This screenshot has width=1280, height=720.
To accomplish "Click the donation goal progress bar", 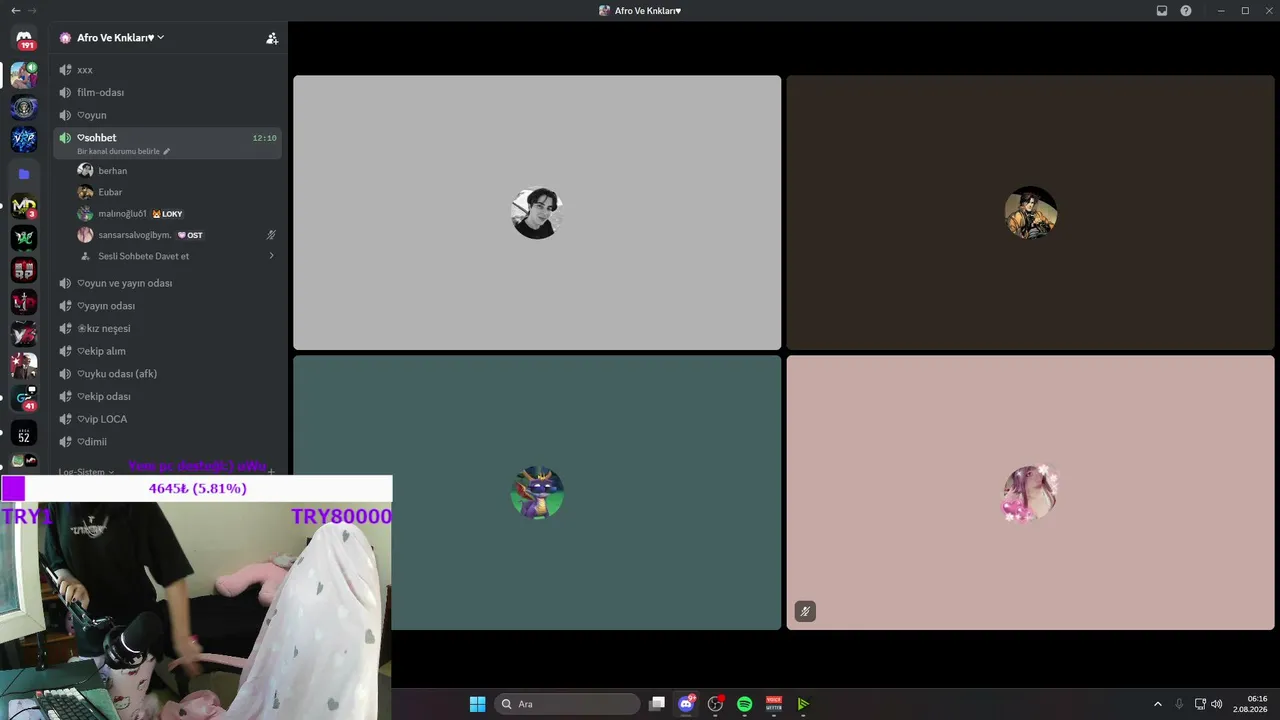I will [x=197, y=488].
